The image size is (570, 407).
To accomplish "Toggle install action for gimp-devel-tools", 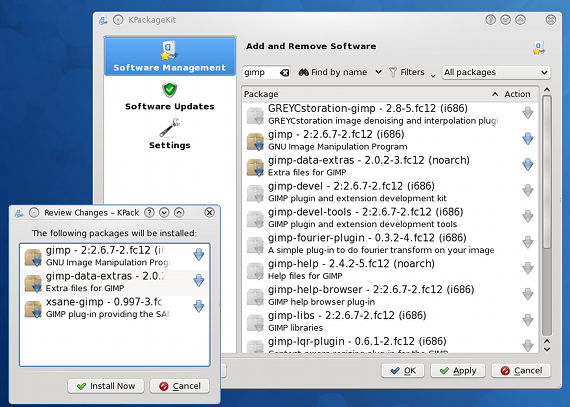I will [527, 217].
